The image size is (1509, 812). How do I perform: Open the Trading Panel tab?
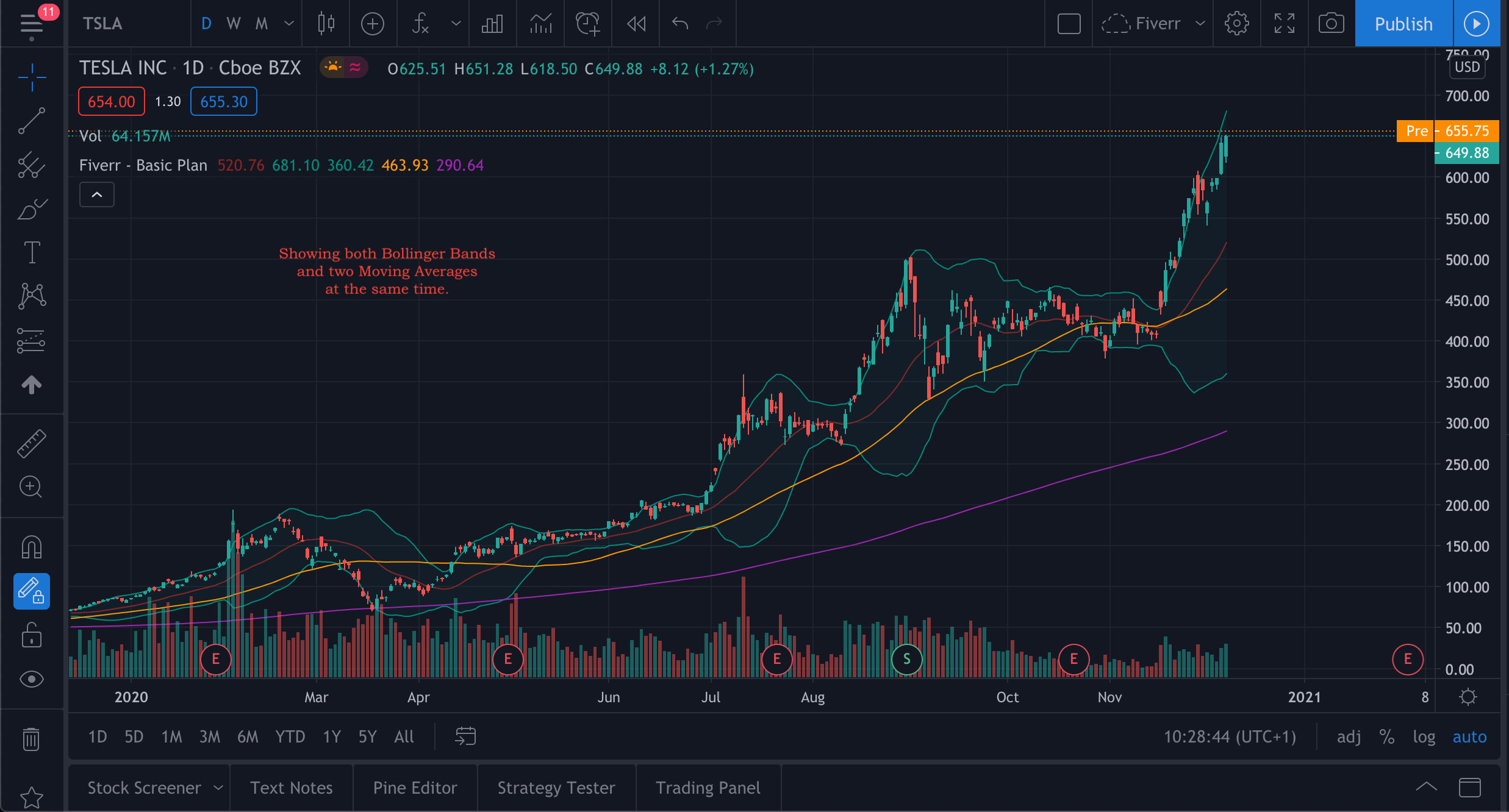coord(708,788)
